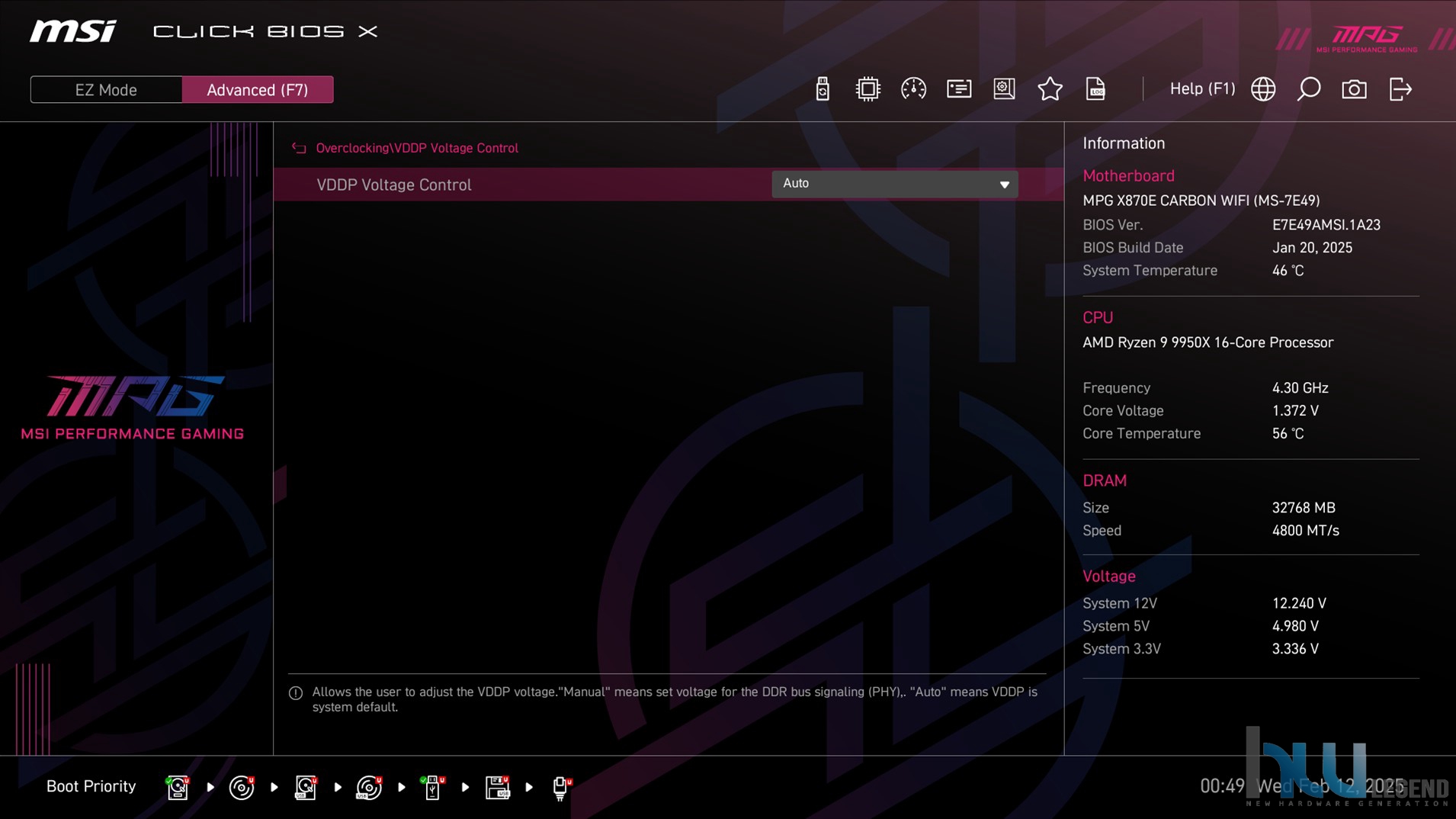This screenshot has height=819, width=1456.
Task: Select the hard disk boot device icon
Action: pyautogui.click(x=178, y=787)
